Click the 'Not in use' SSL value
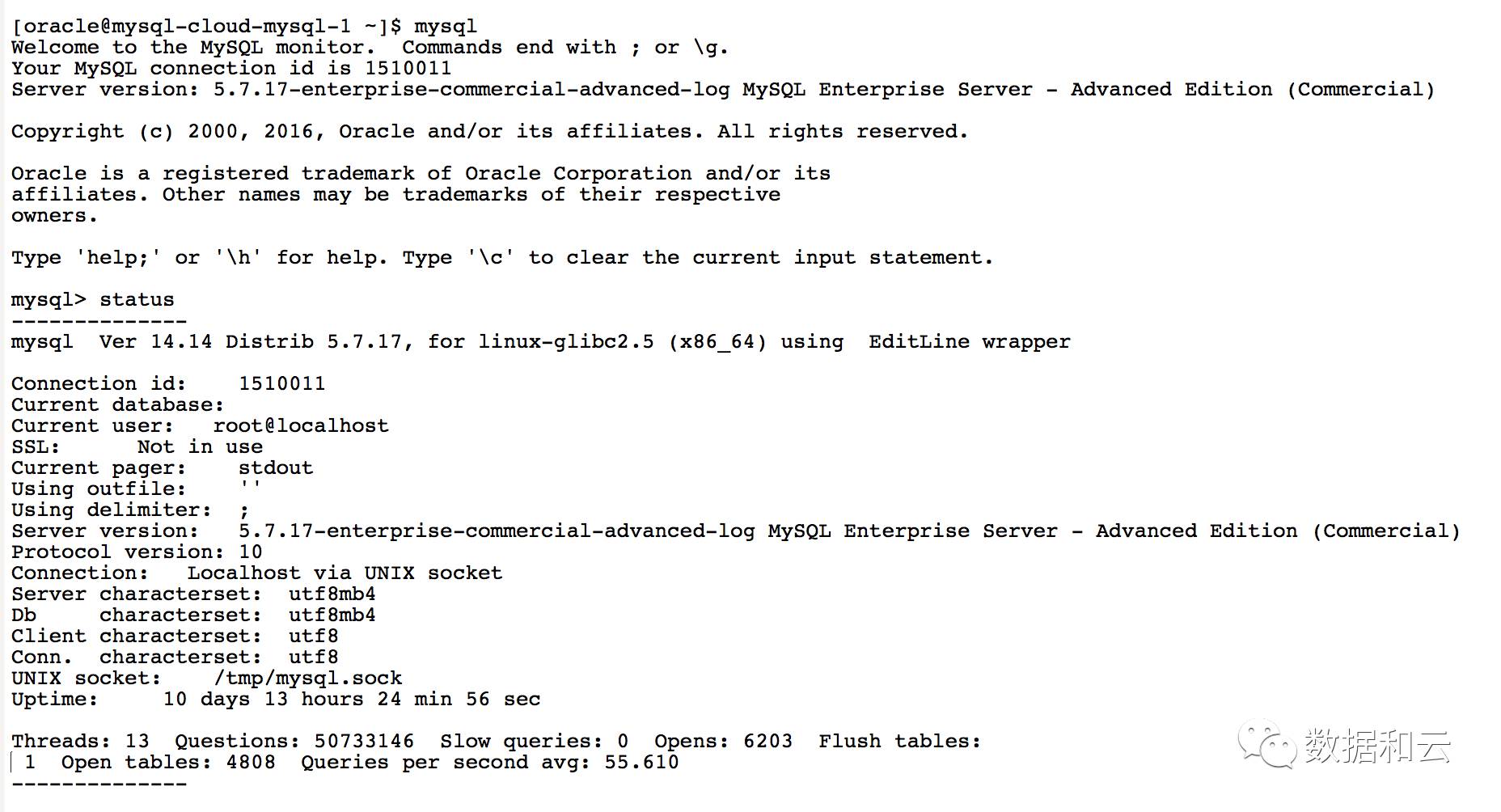Viewport: 1501px width, 812px height. point(200,447)
